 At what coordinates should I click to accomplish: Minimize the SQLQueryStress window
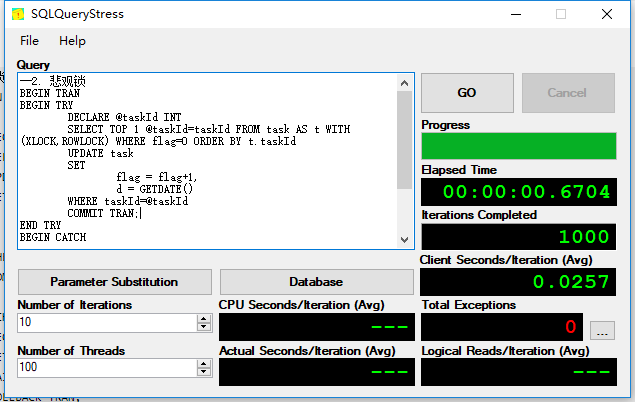coord(516,14)
